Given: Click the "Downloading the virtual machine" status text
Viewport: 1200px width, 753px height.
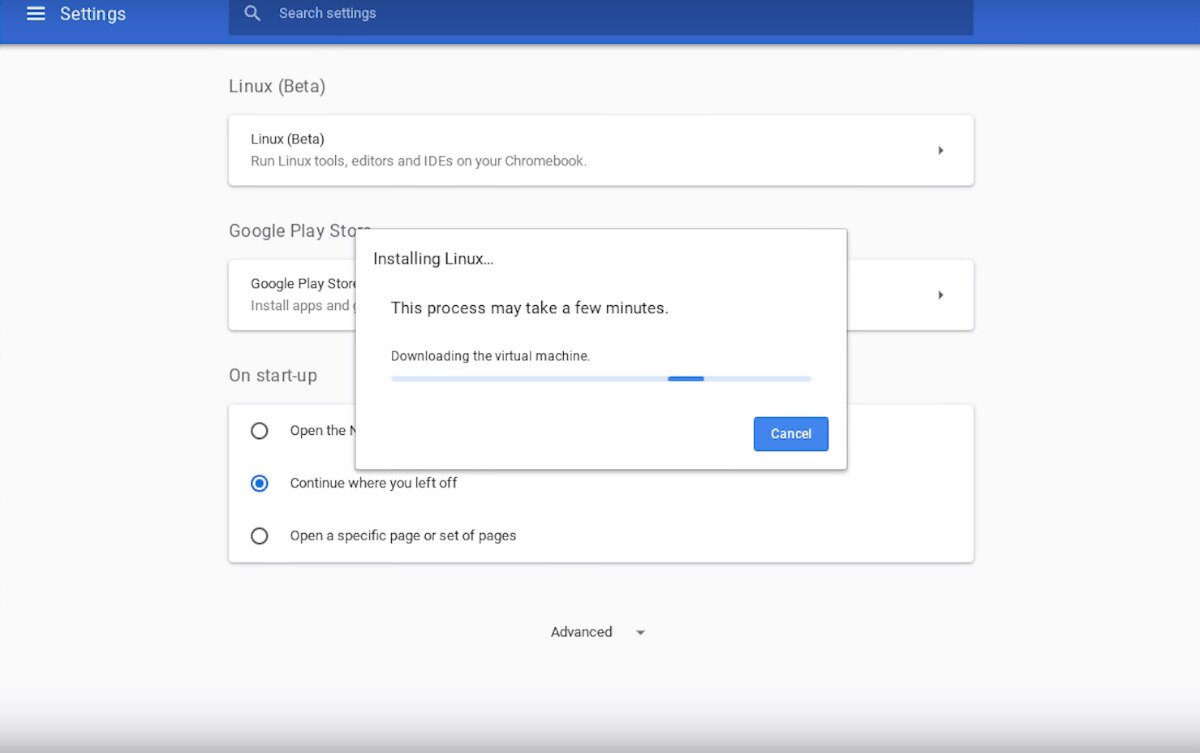Looking at the screenshot, I should tap(490, 355).
